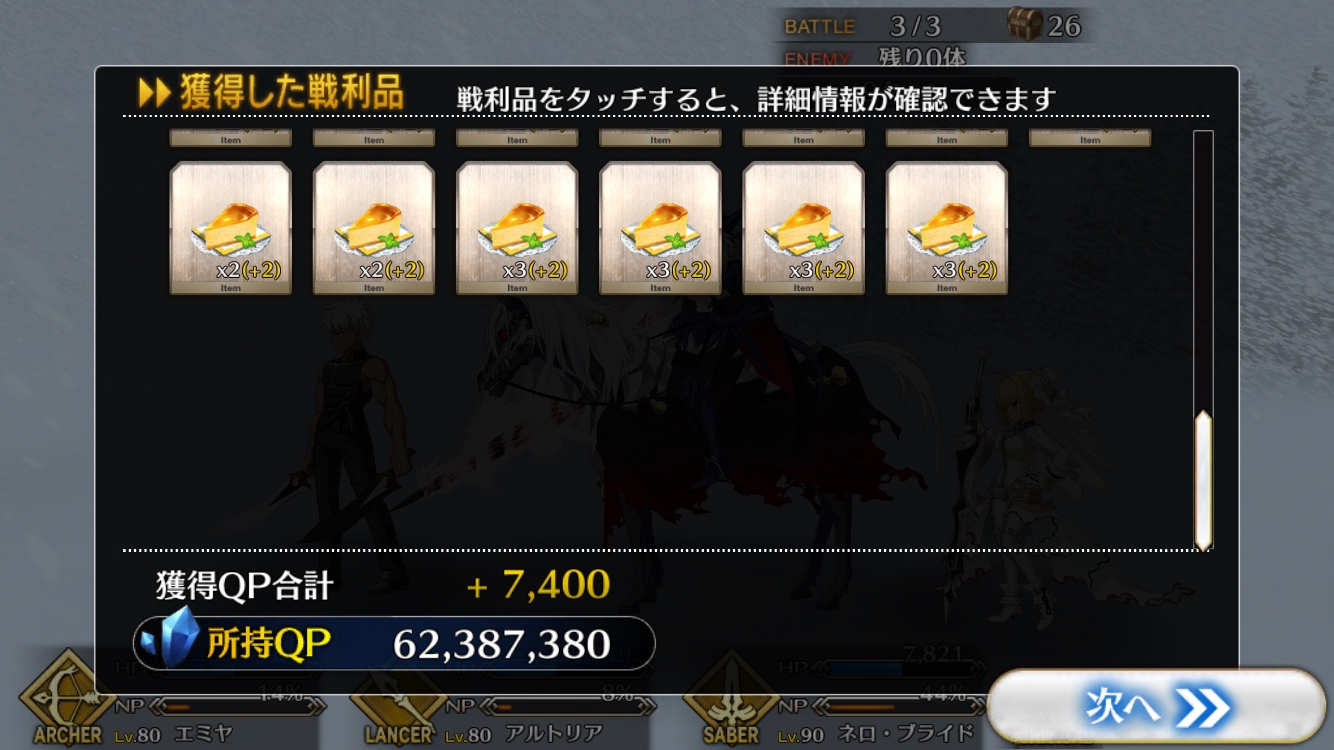The image size is (1334, 750).
Task: Click the 次へ next button
Action: (1156, 708)
